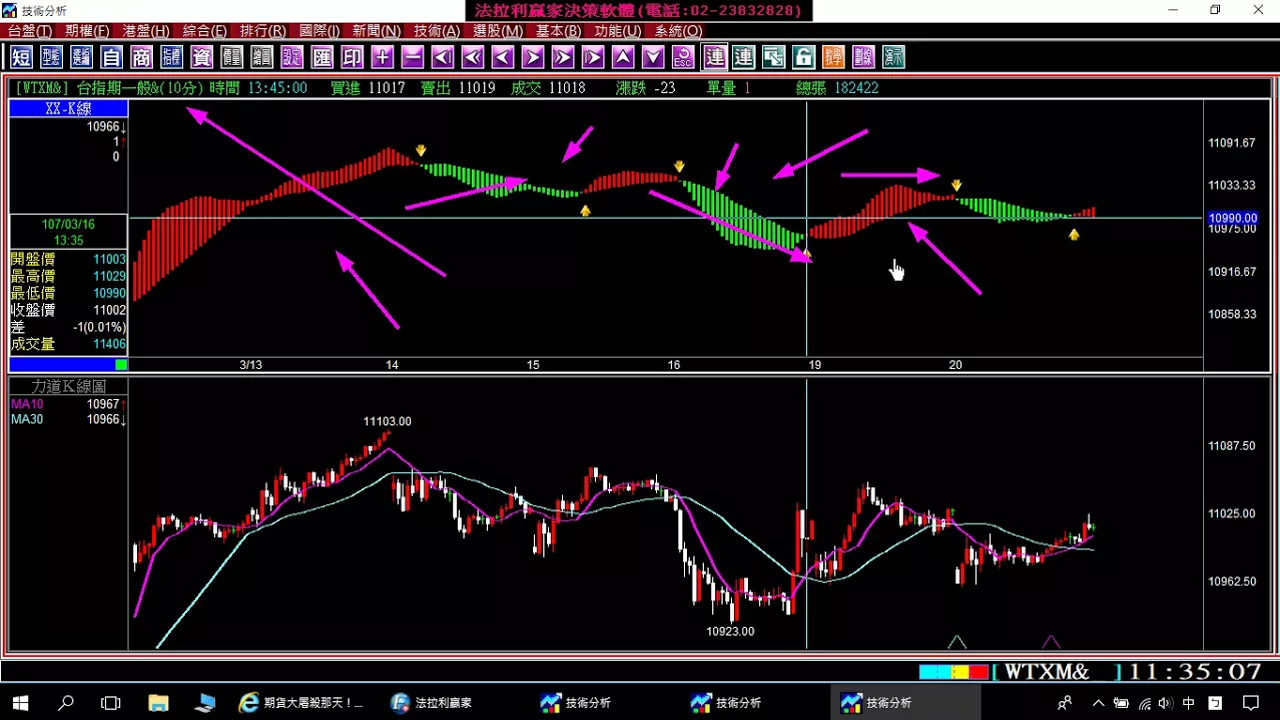Click the up arrow toolbar icon
This screenshot has height=720, width=1280.
click(623, 57)
